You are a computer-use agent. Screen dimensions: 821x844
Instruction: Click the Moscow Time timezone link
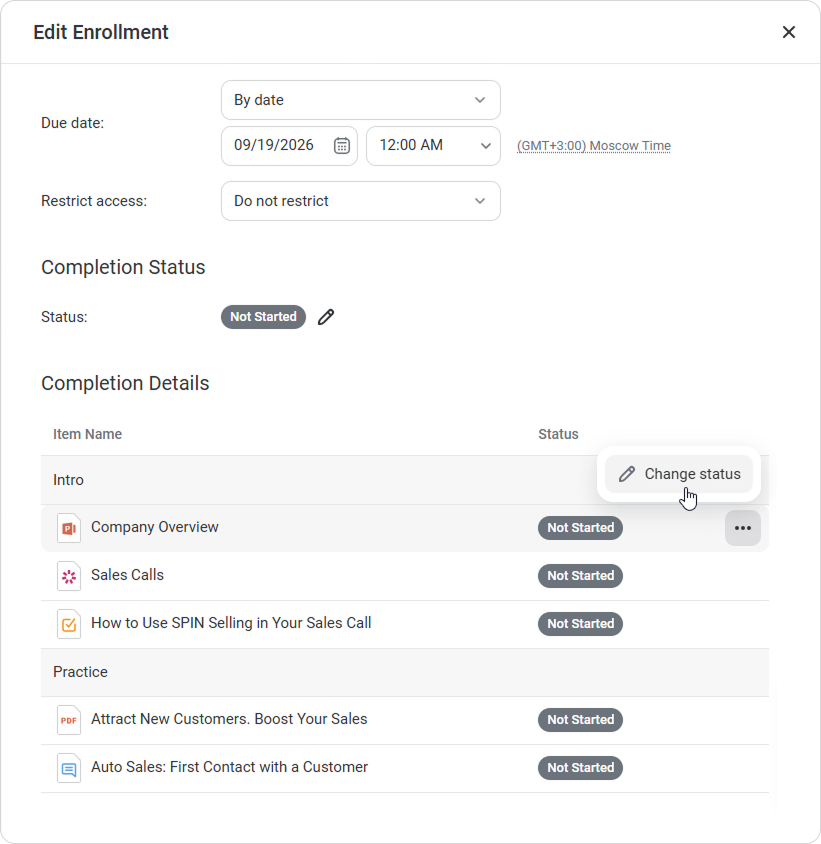593,146
